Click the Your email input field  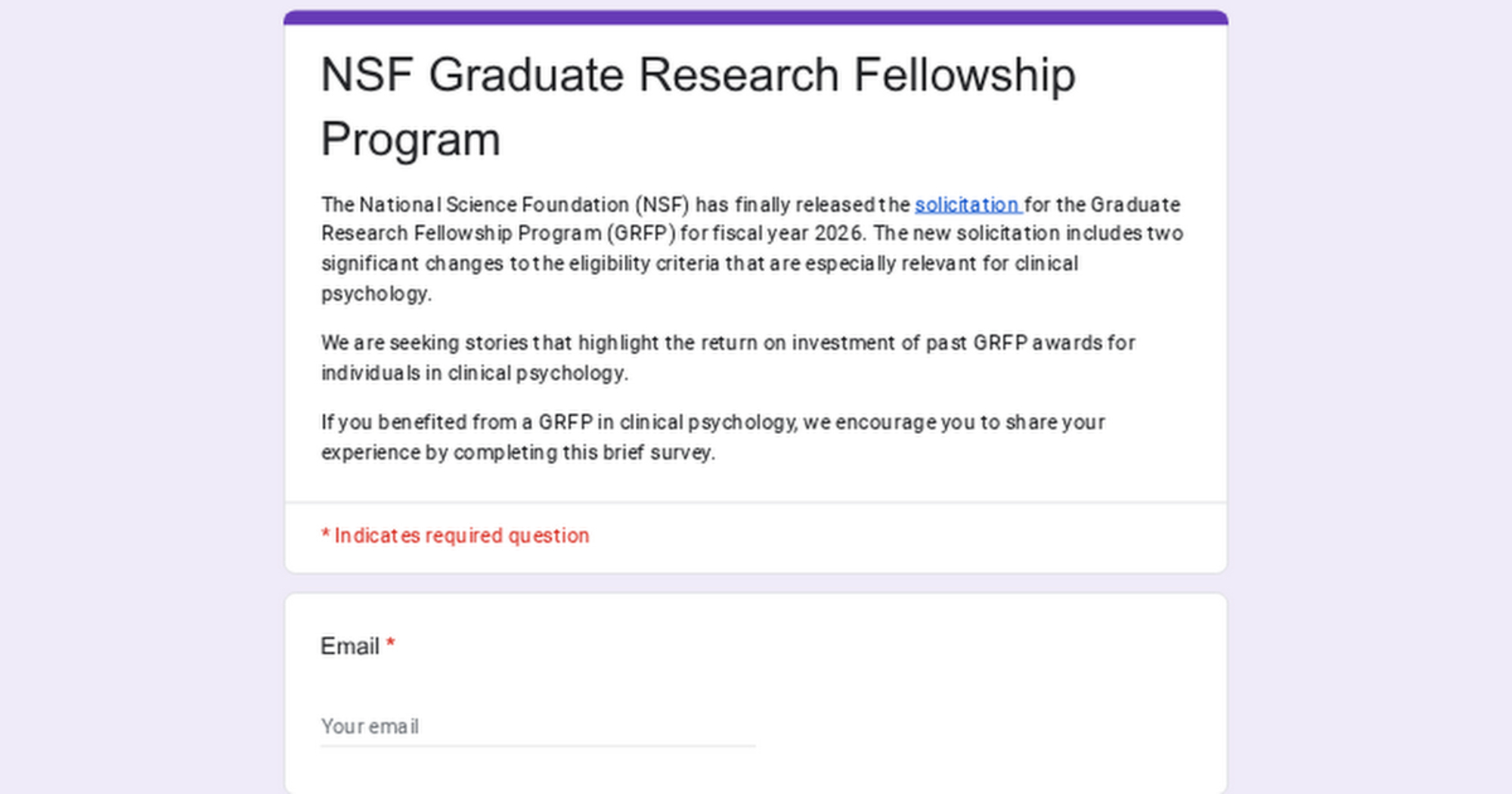(x=537, y=727)
